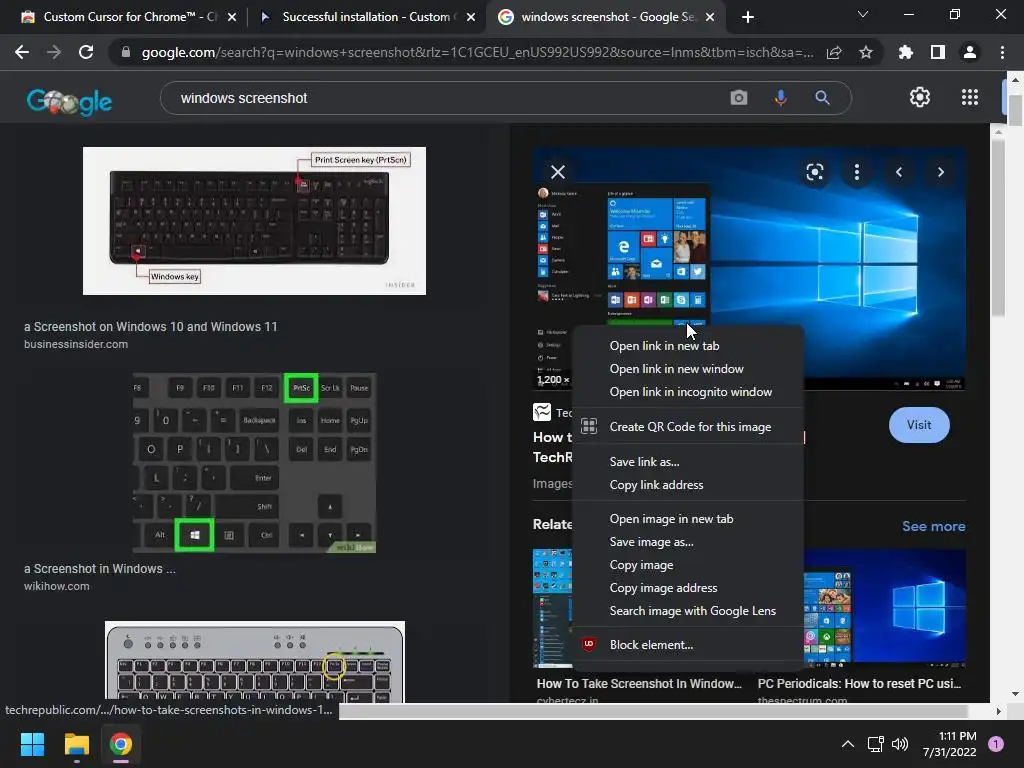Open the Chrome profile avatar
This screenshot has width=1024, height=768.
(970, 52)
